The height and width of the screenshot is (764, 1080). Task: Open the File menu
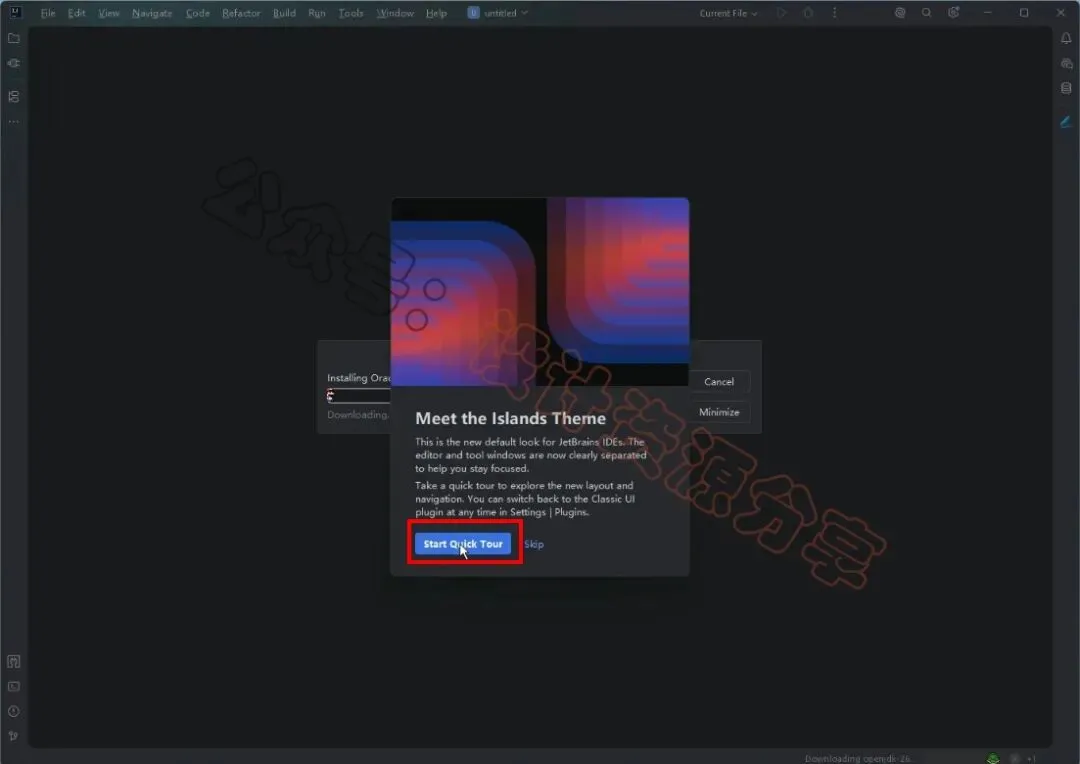(48, 13)
